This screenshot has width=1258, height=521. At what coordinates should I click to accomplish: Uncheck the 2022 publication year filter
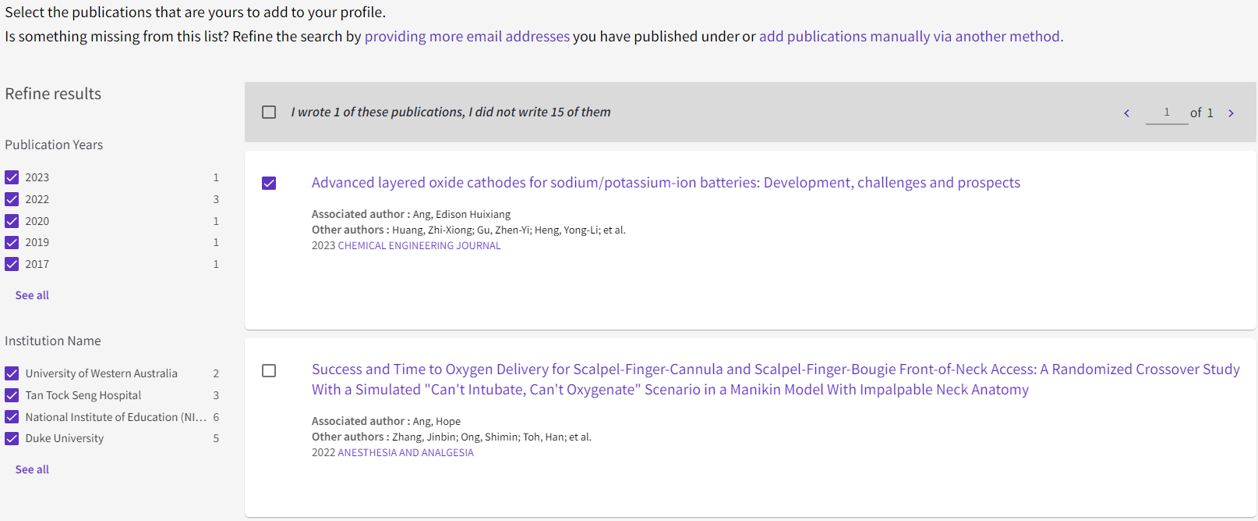point(12,199)
